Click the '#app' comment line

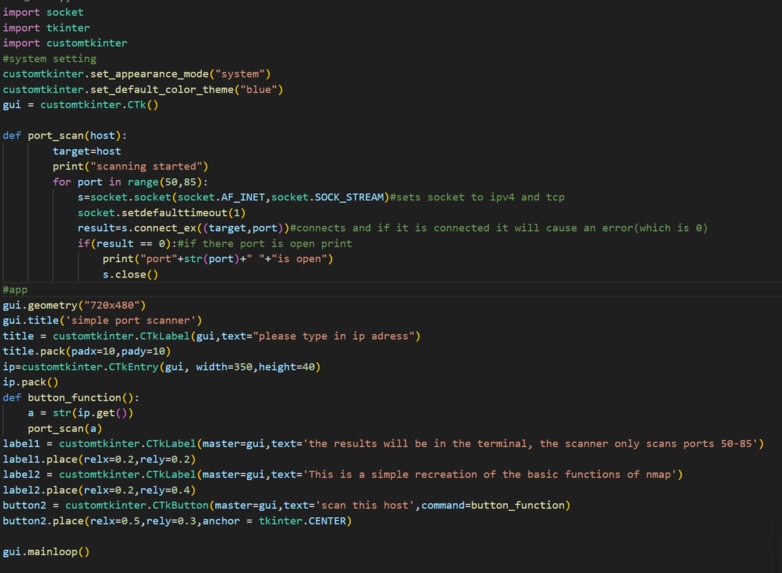pyautogui.click(x=15, y=290)
